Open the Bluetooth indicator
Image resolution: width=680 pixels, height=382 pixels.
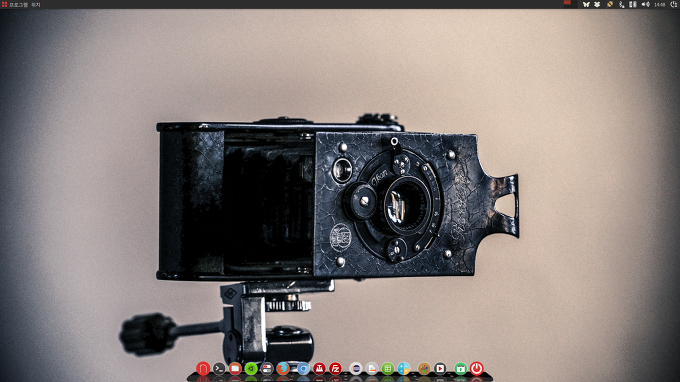click(621, 4)
